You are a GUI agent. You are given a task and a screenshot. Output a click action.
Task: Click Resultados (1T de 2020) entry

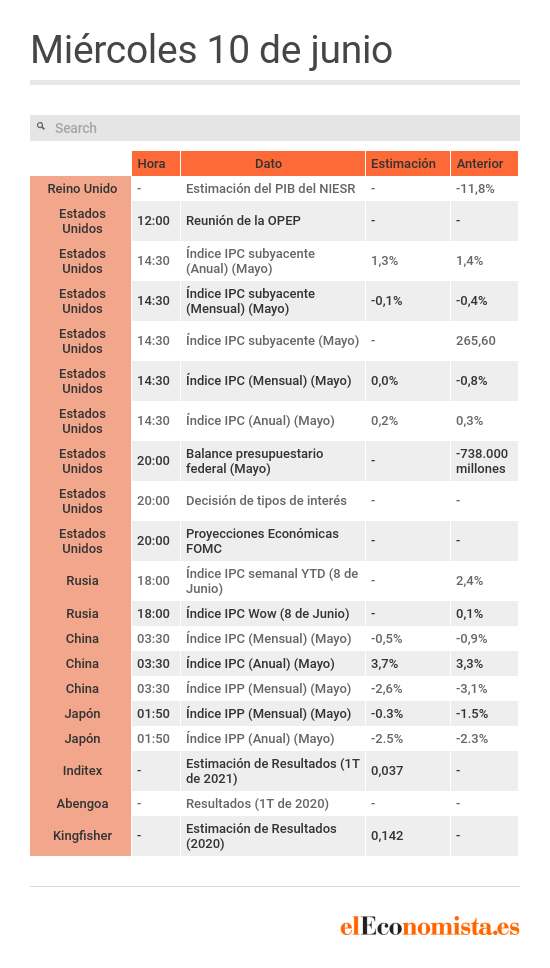(x=257, y=804)
